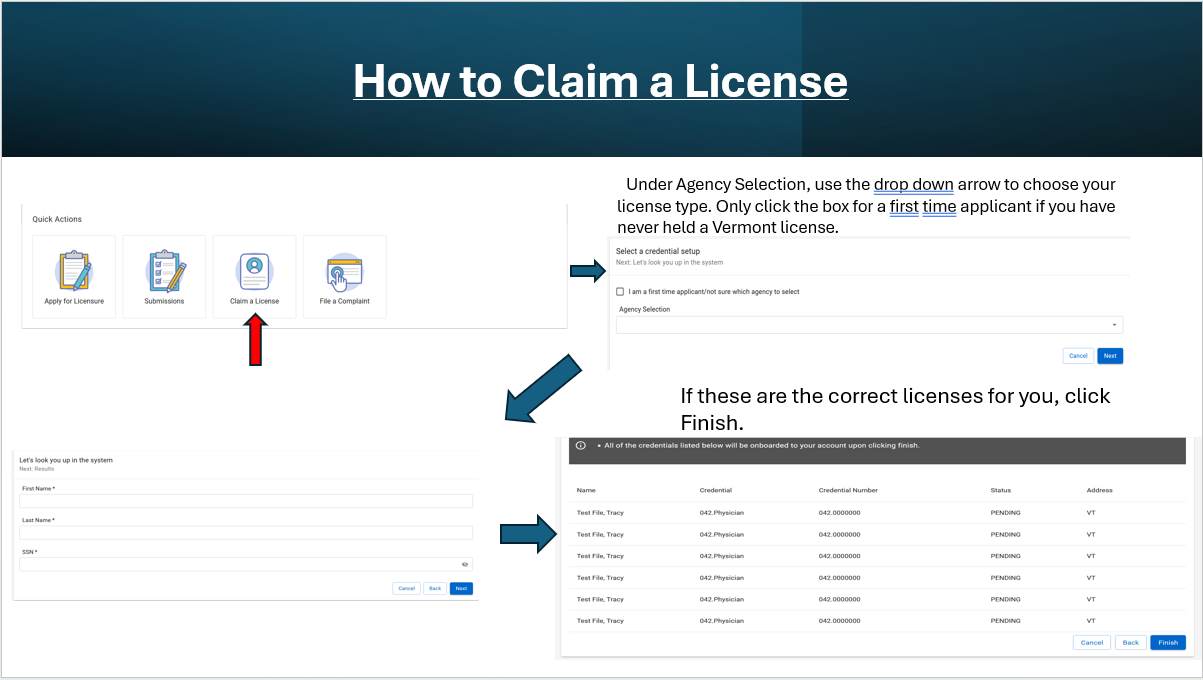This screenshot has width=1203, height=680.
Task: Click the Submissions clipboard icon
Action: [164, 276]
